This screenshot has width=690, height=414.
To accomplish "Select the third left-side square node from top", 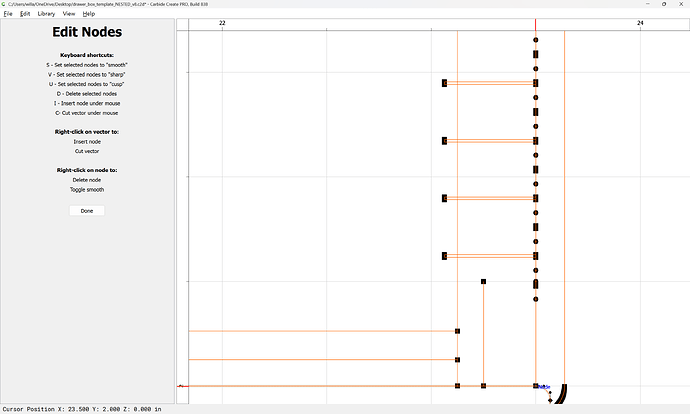I will 444,198.
